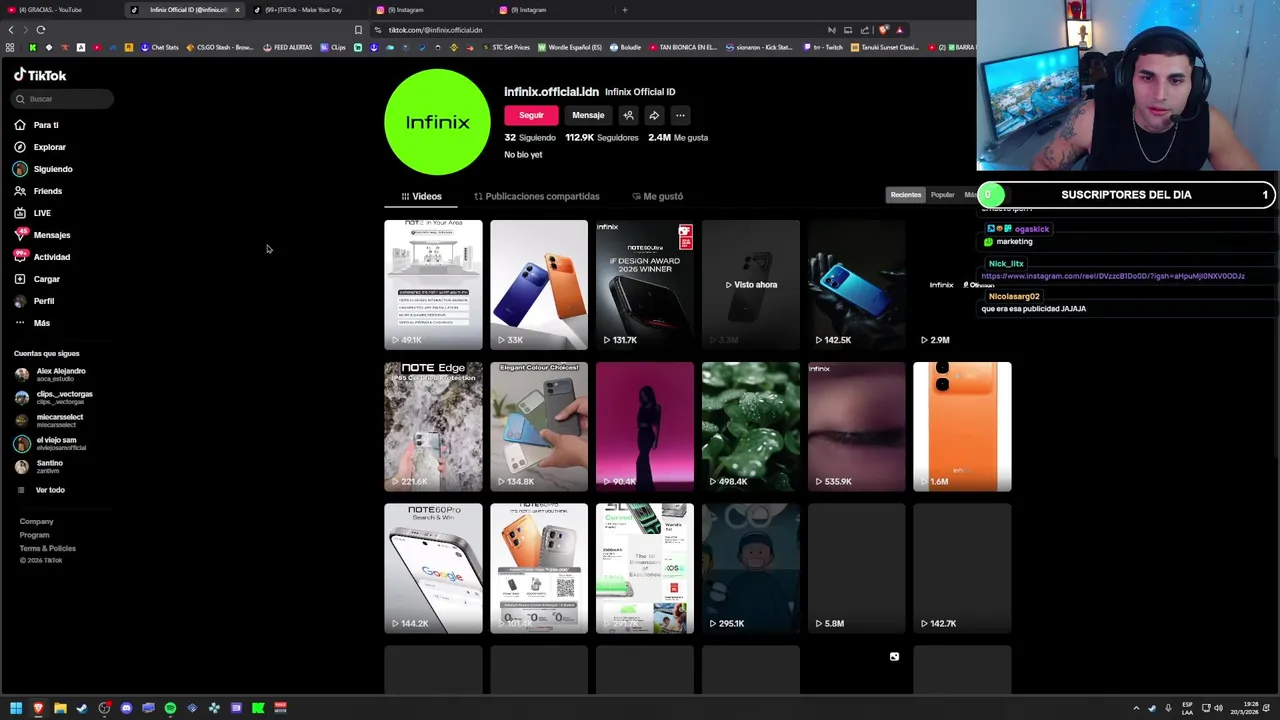The height and width of the screenshot is (720, 1280).
Task: Switch to the GRACIAS YouTube browser tab
Action: (x=60, y=10)
